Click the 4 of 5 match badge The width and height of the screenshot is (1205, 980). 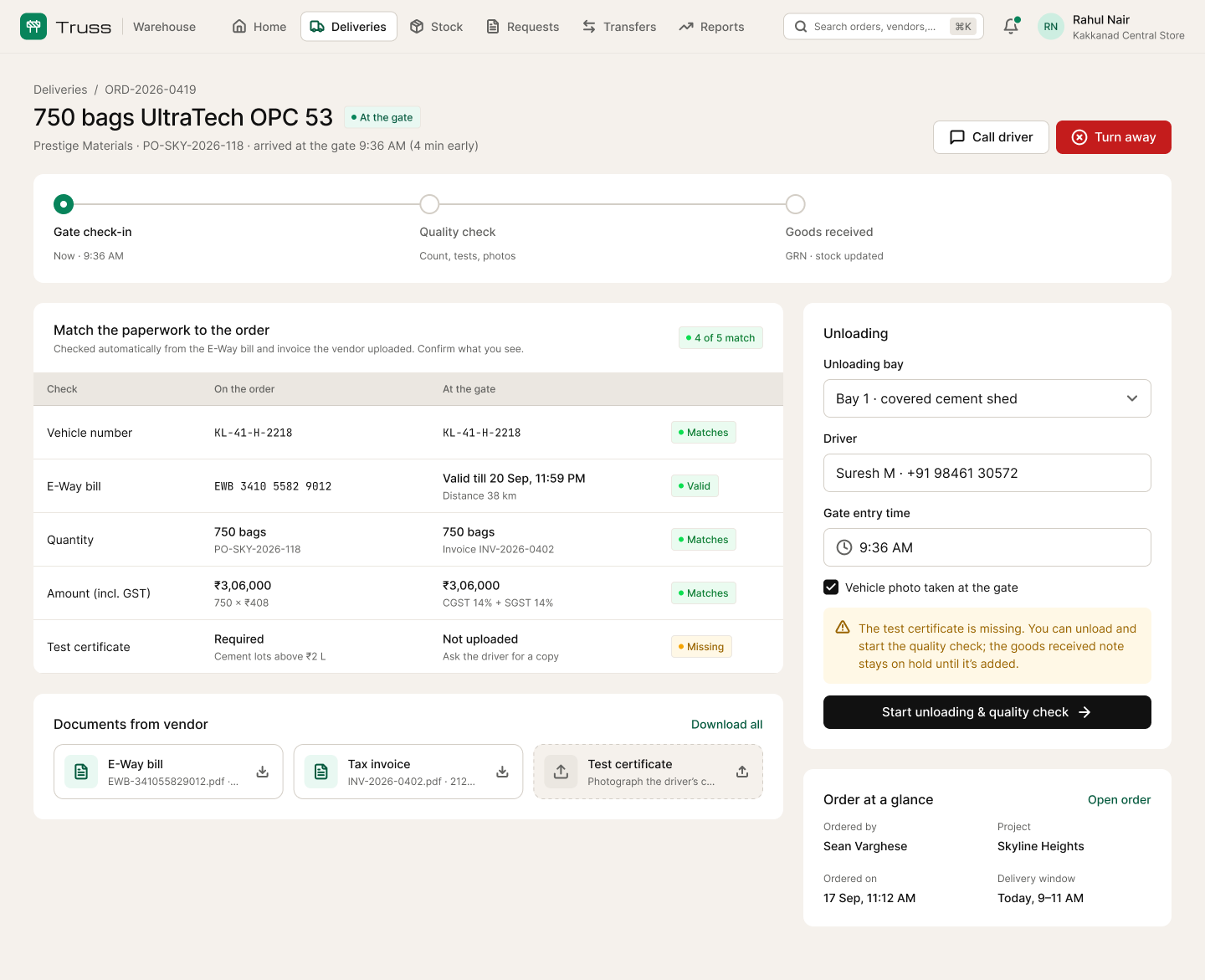[x=720, y=338]
